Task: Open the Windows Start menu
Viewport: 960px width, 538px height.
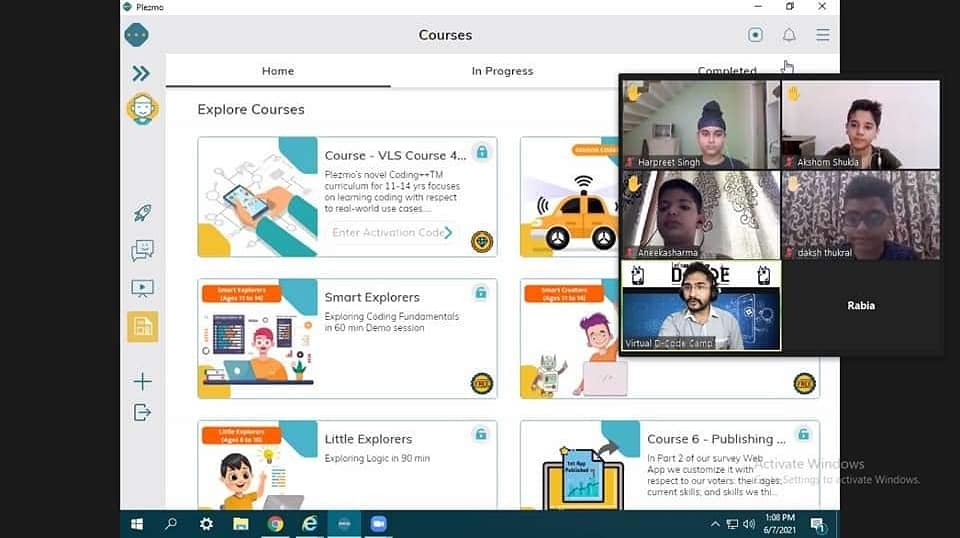Action: tap(137, 524)
